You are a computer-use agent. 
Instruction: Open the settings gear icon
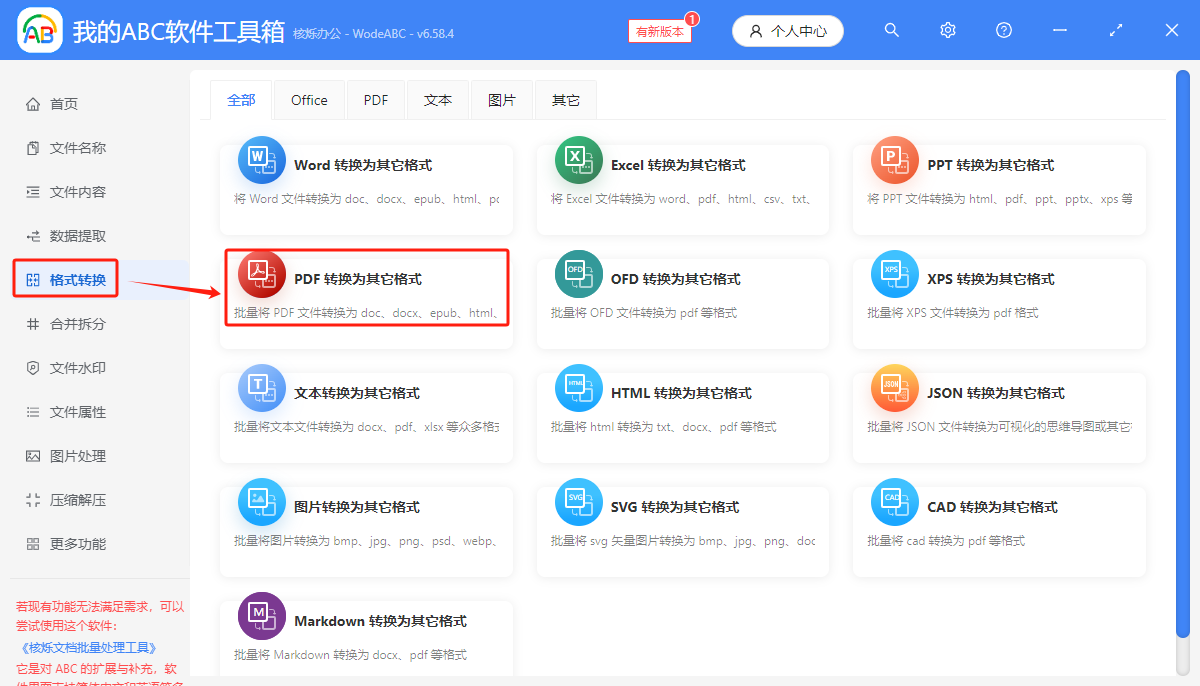(947, 30)
